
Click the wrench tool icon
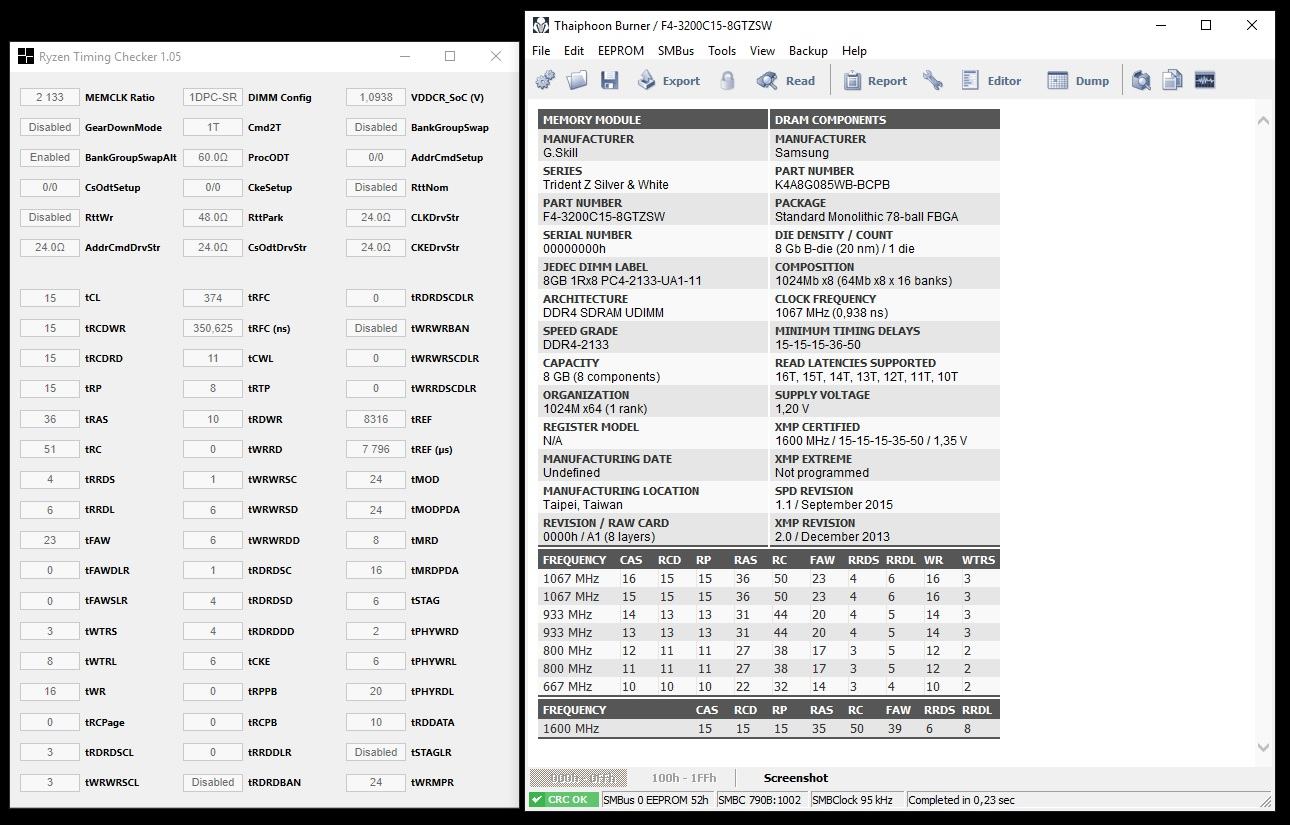point(933,81)
